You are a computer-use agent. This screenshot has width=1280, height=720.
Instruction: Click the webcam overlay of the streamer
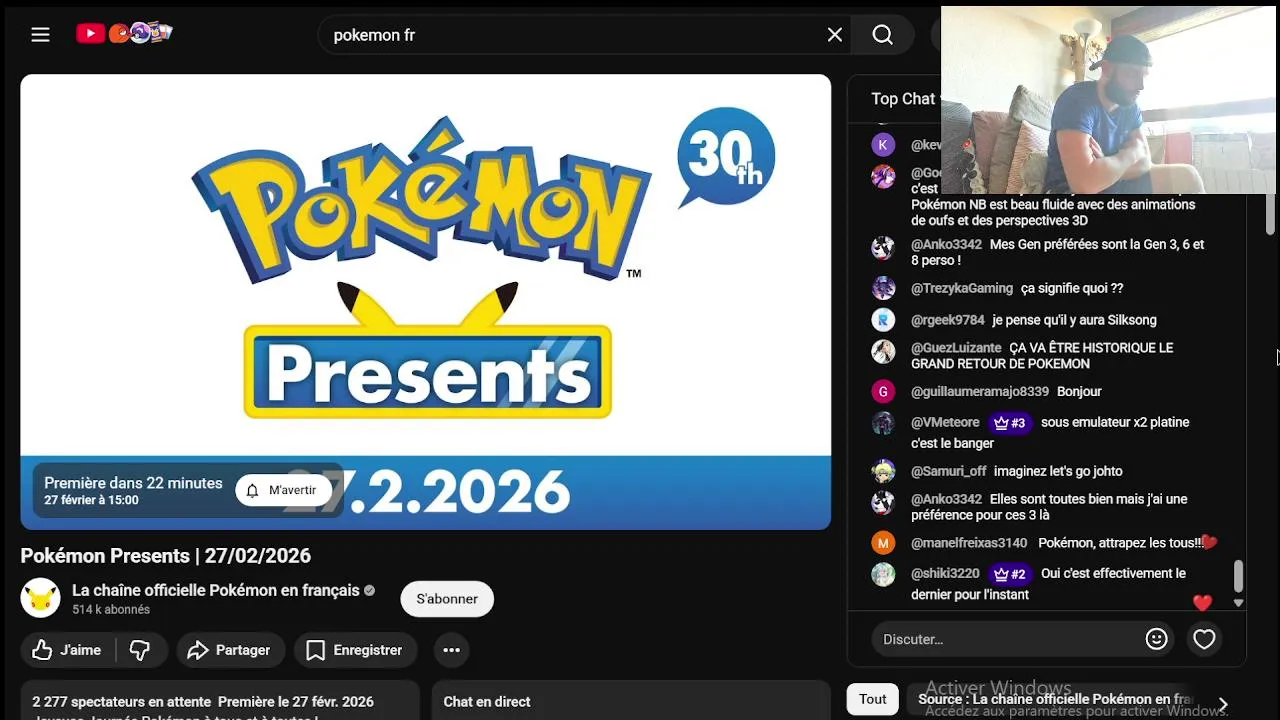tap(1108, 100)
